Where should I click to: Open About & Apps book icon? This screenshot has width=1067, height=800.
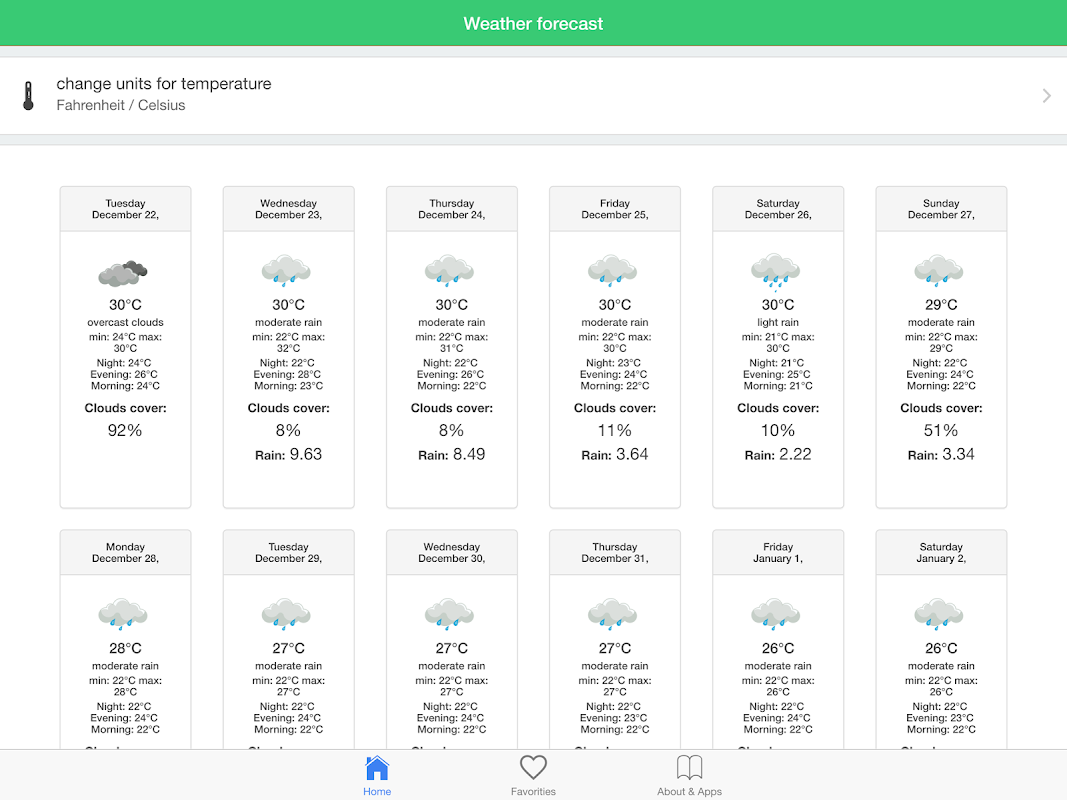tap(689, 767)
